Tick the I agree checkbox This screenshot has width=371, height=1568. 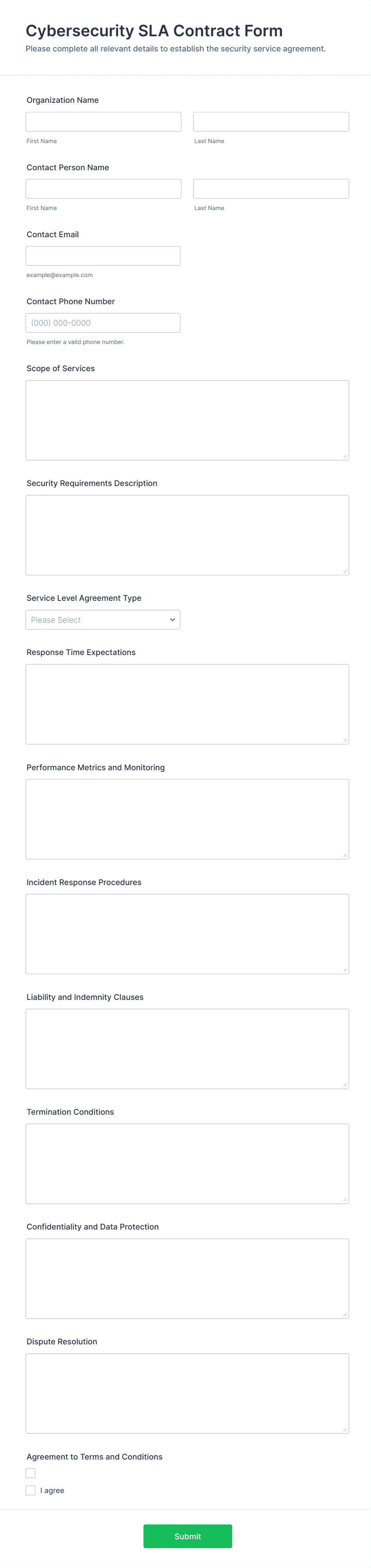pos(30,1490)
